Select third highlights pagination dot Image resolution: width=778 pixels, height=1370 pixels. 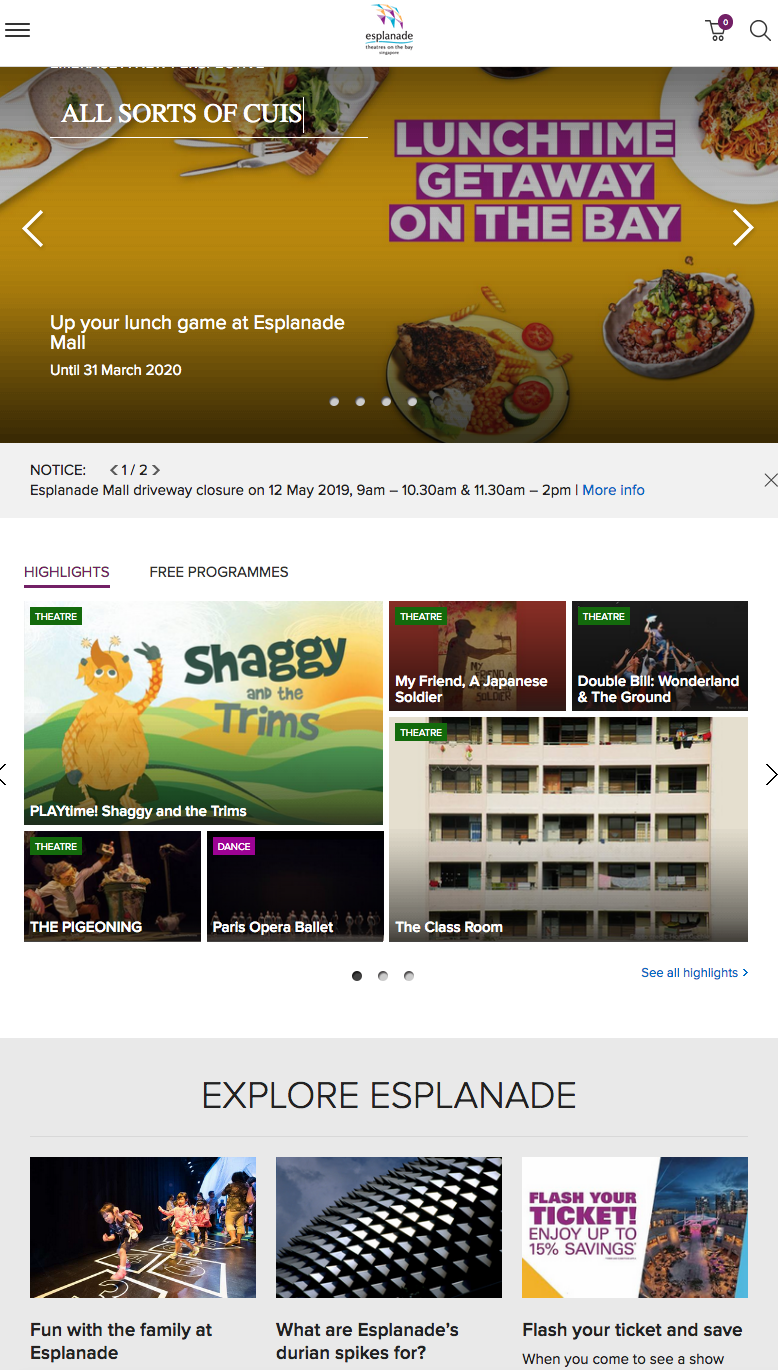click(x=409, y=976)
